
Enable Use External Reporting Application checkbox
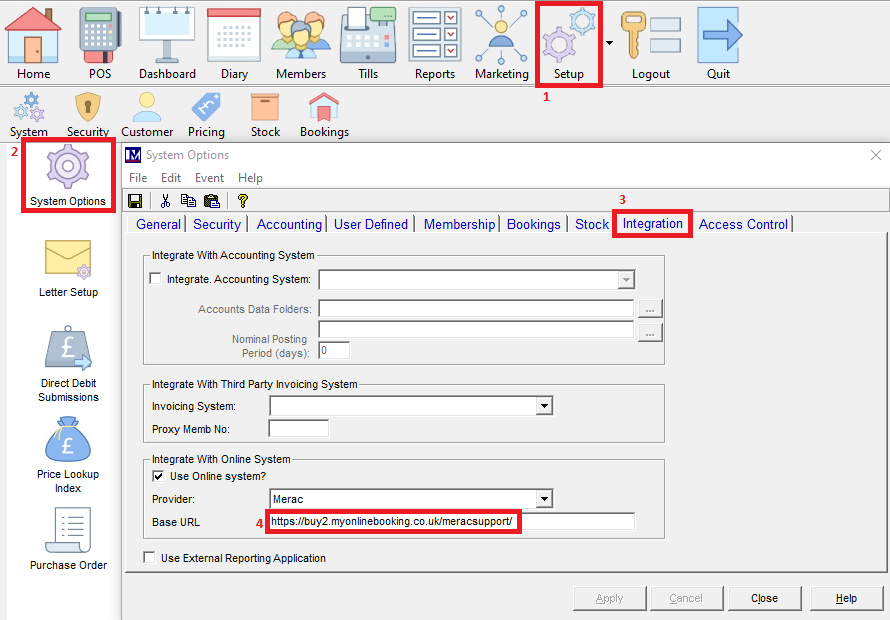(x=149, y=558)
